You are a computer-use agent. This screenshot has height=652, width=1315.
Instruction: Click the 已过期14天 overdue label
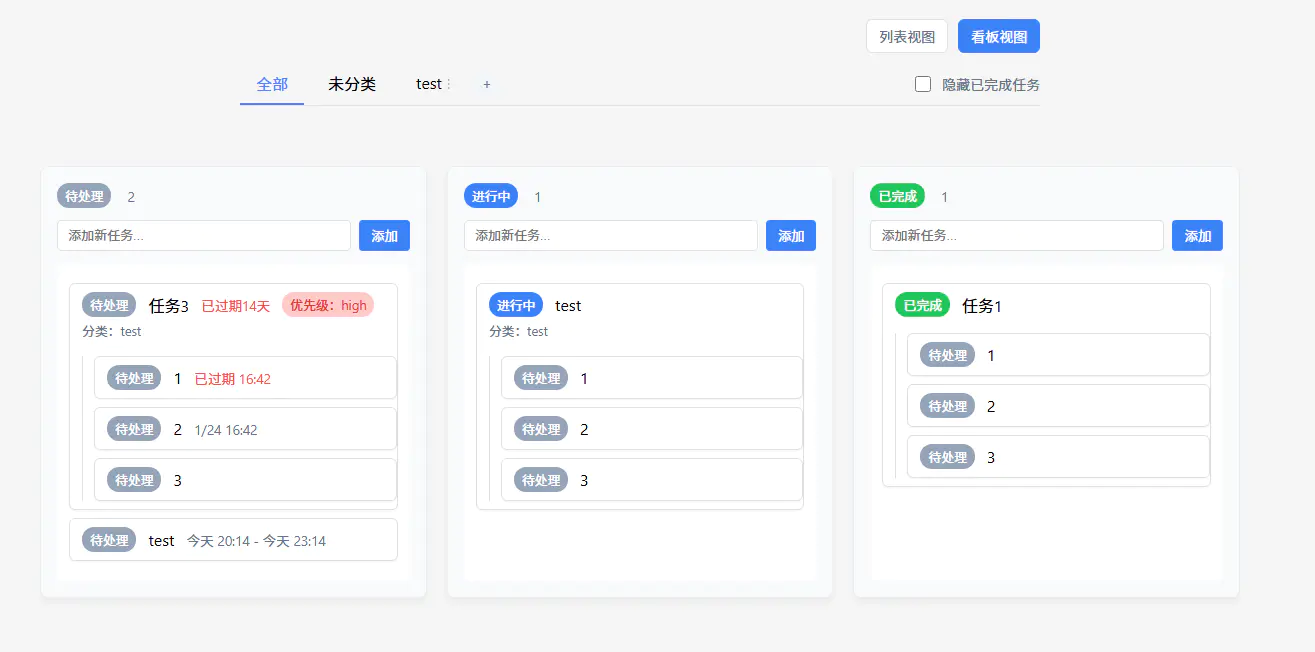pos(236,306)
